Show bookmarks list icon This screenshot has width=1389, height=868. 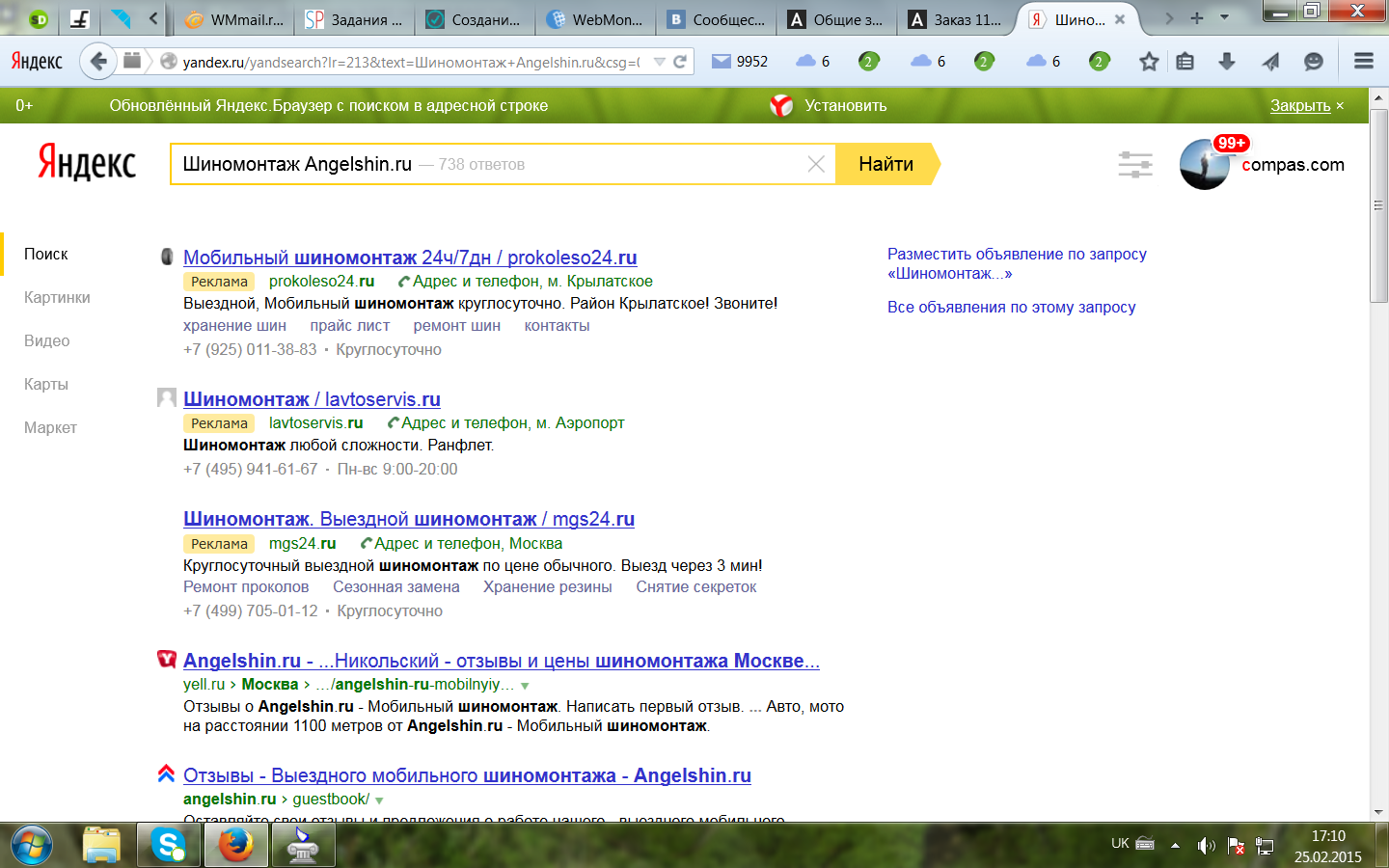pyautogui.click(x=1185, y=62)
